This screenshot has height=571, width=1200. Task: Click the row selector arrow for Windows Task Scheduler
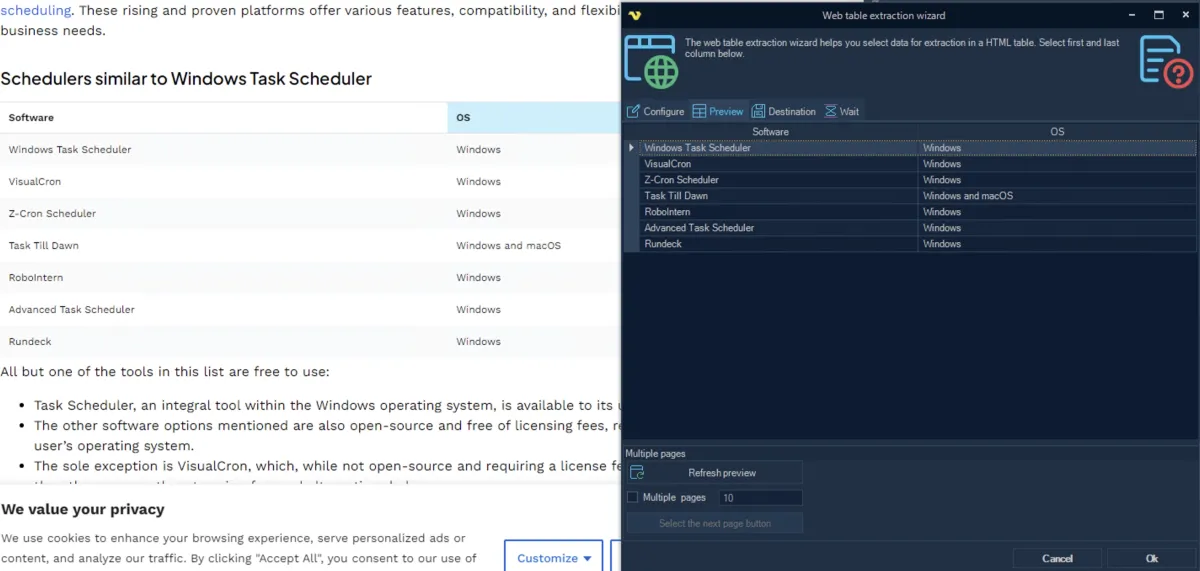(631, 148)
